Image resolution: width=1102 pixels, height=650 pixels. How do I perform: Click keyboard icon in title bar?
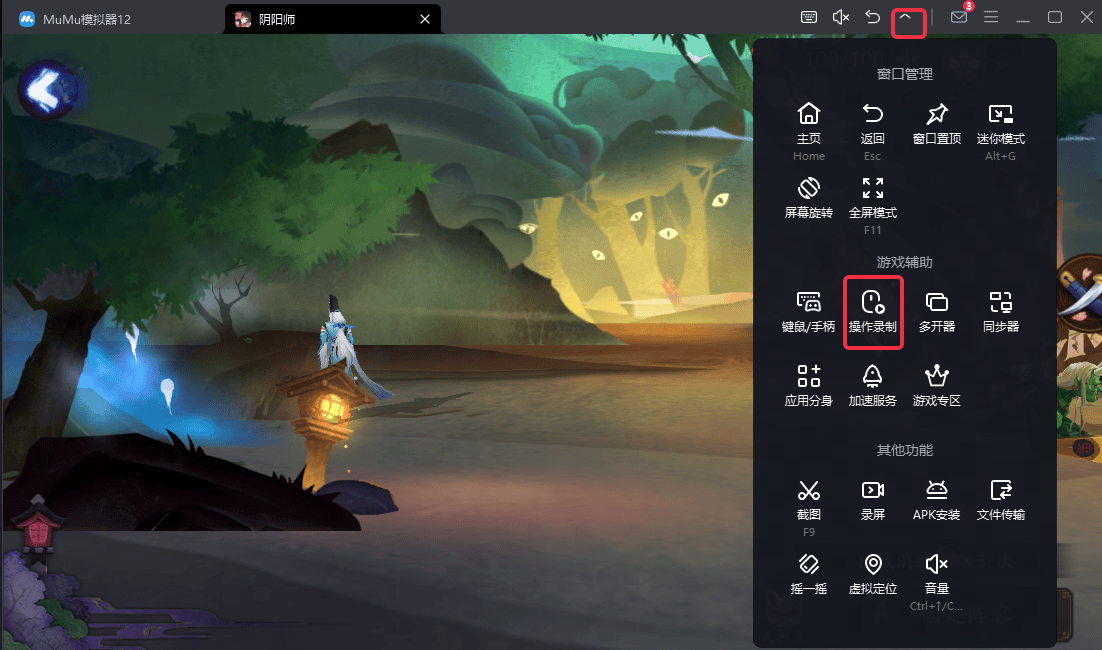(809, 17)
